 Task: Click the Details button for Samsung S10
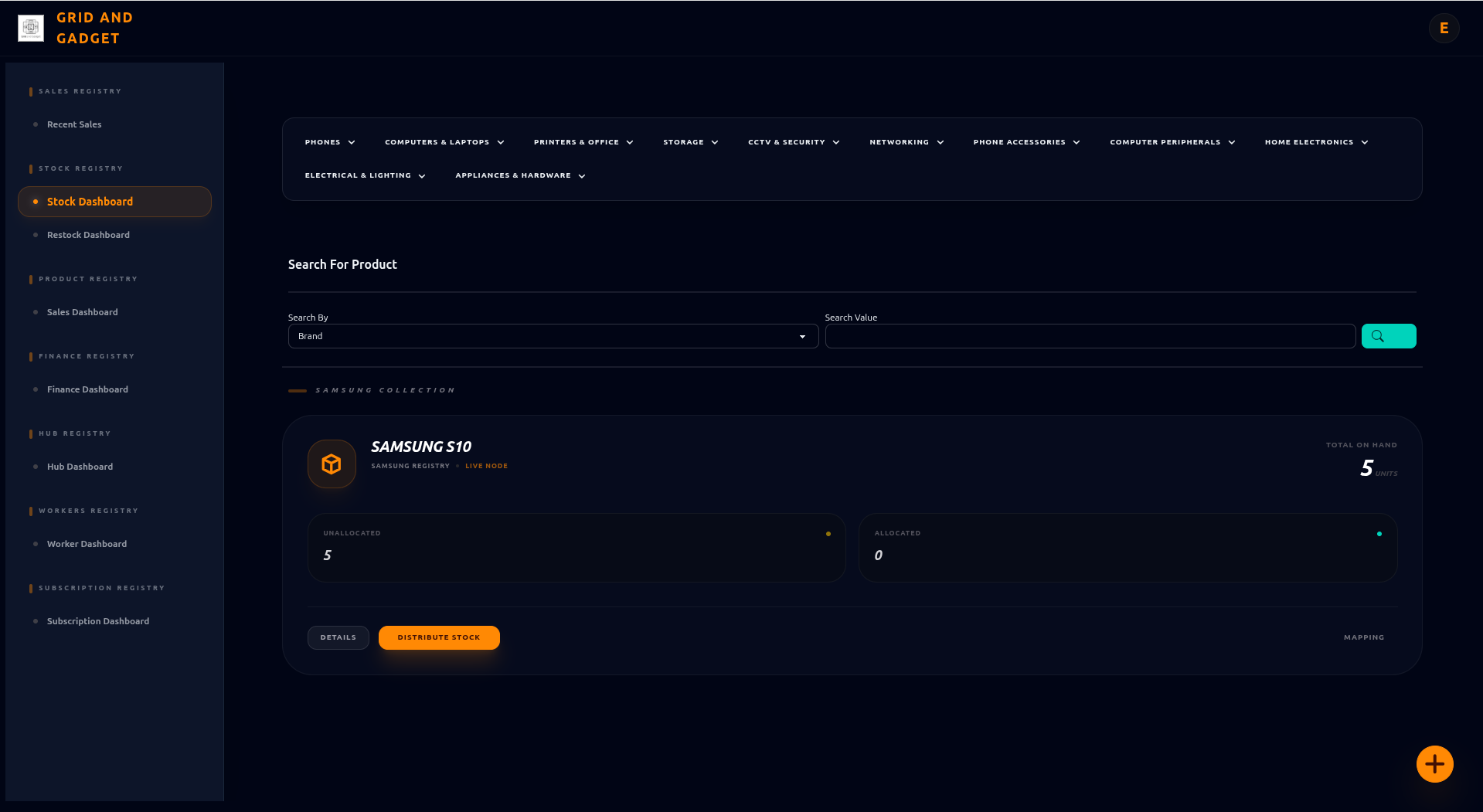pyautogui.click(x=338, y=637)
